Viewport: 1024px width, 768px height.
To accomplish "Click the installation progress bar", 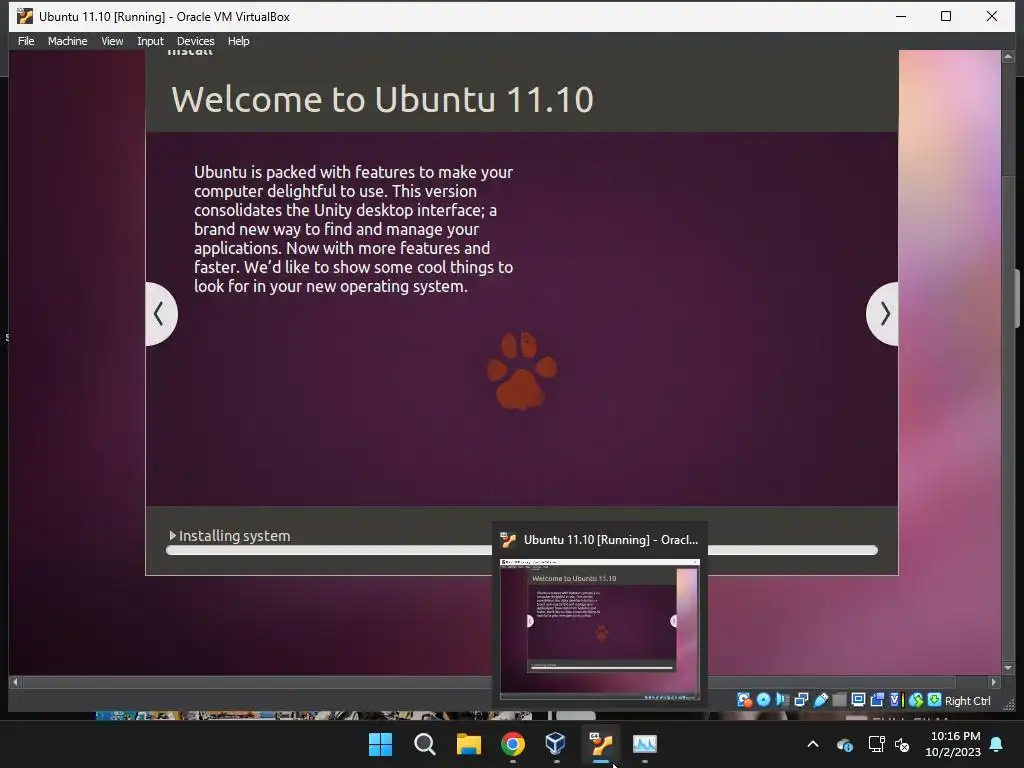I will pyautogui.click(x=521, y=551).
